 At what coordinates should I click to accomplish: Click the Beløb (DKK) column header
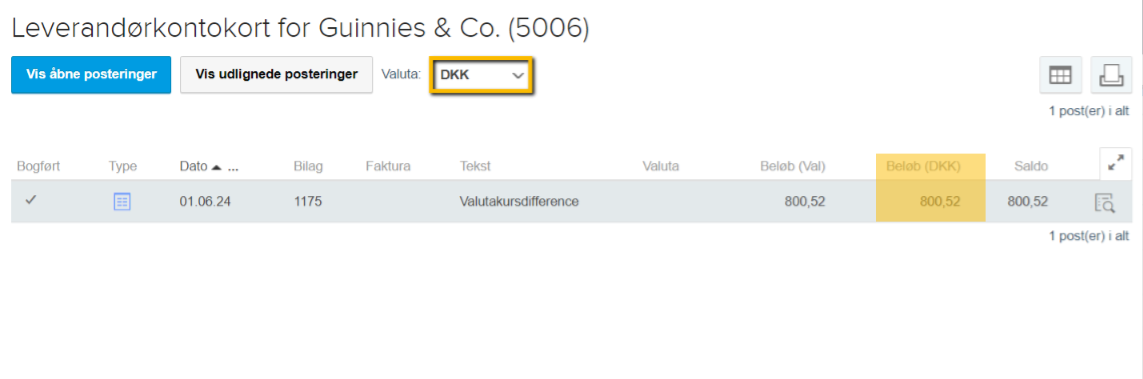point(923,166)
